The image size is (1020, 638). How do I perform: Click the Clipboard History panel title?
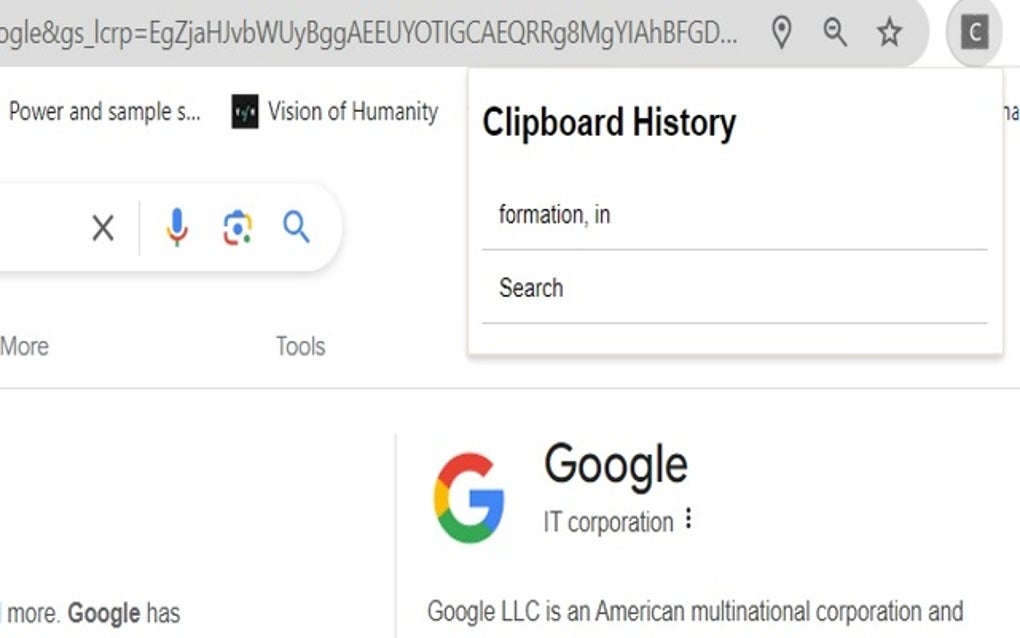click(x=608, y=122)
